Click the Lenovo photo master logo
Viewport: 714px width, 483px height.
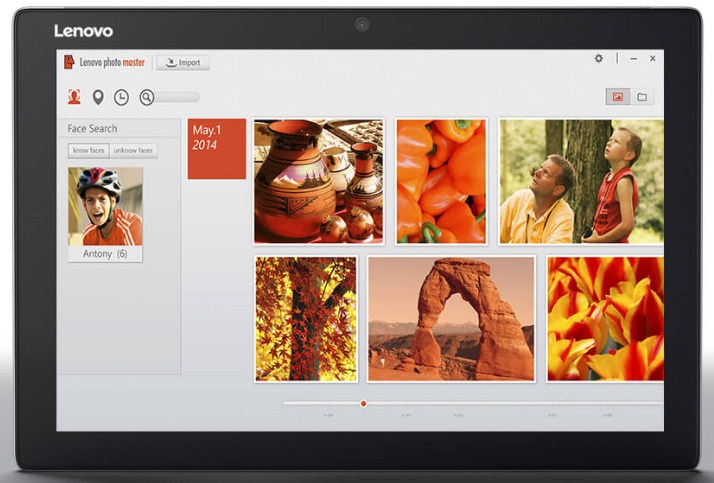pyautogui.click(x=104, y=62)
